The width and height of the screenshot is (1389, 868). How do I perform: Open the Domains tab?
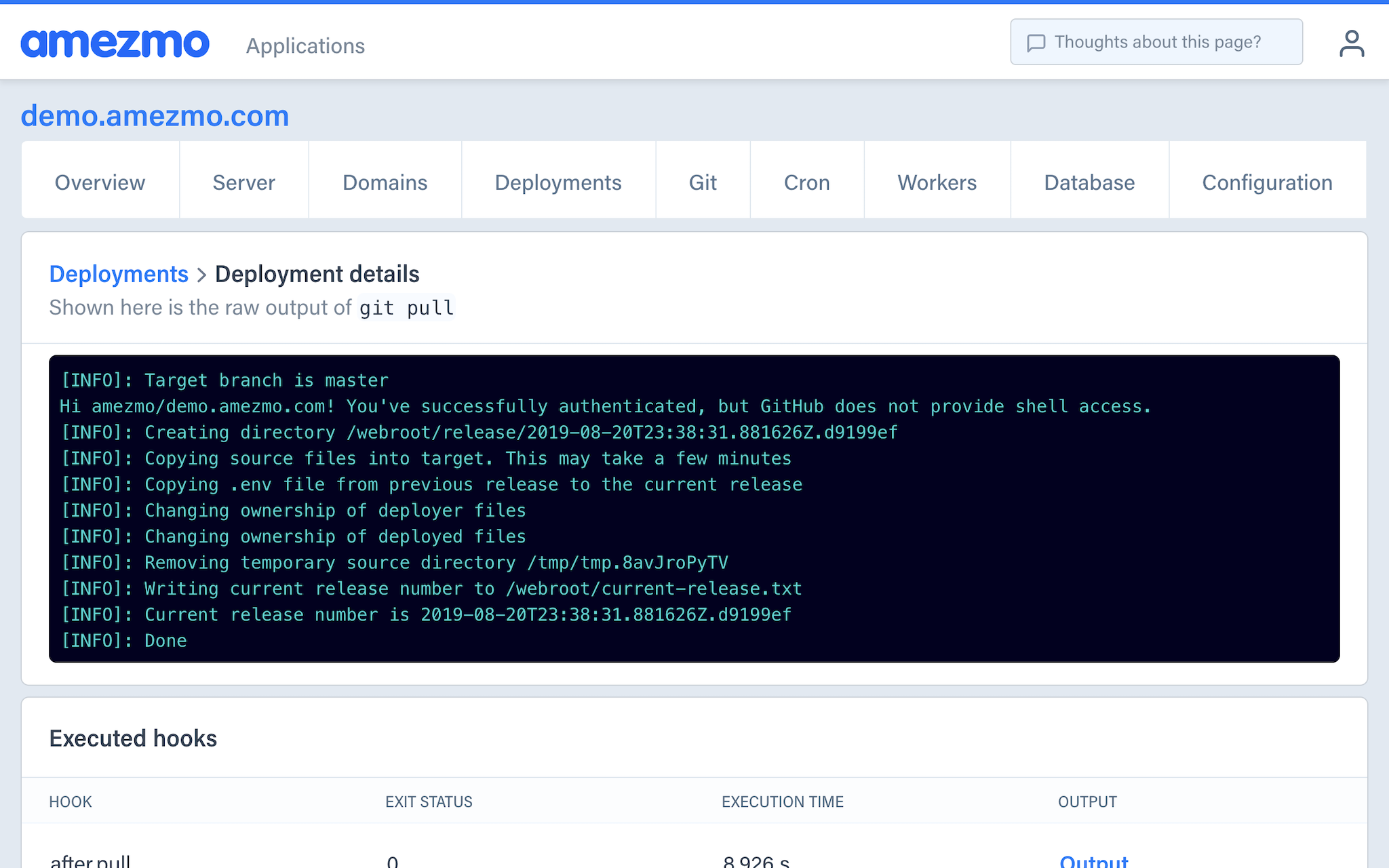tap(385, 182)
